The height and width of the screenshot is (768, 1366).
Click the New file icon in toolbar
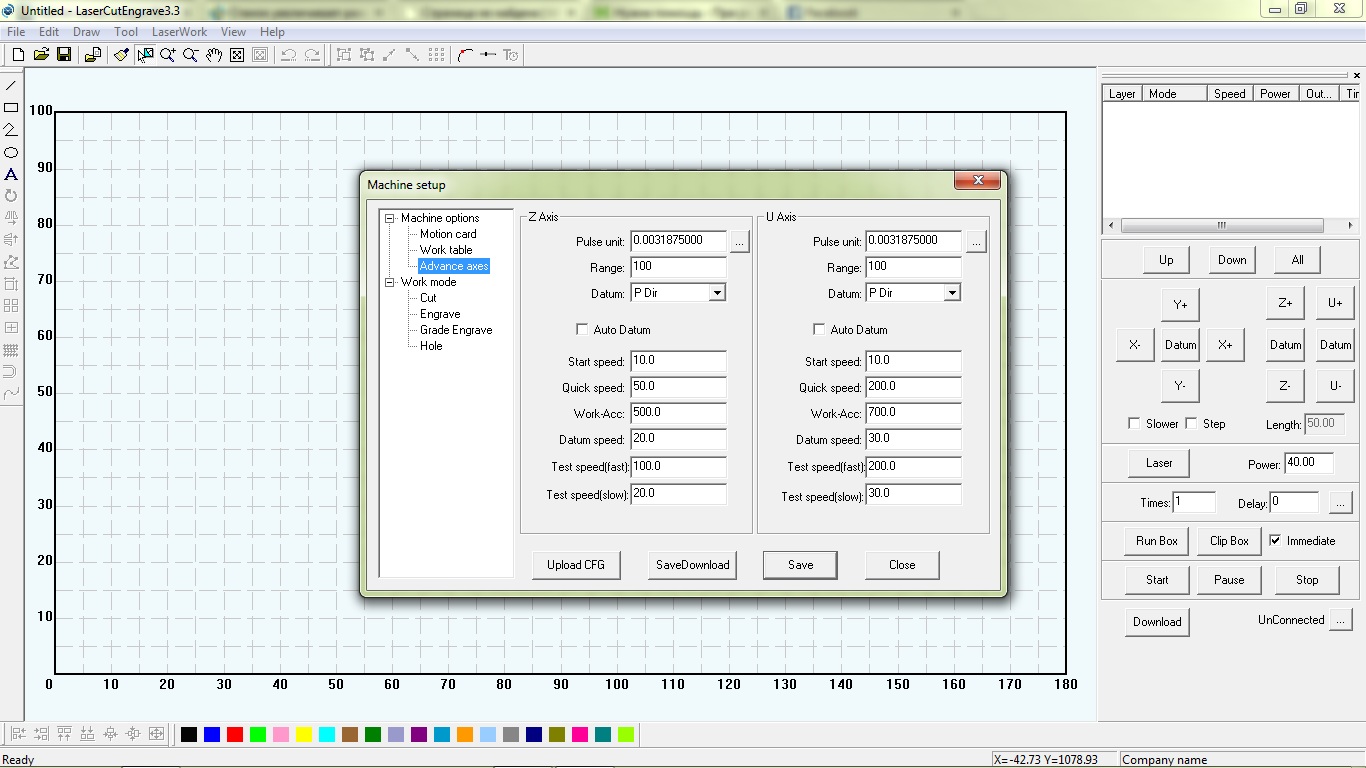[18, 55]
